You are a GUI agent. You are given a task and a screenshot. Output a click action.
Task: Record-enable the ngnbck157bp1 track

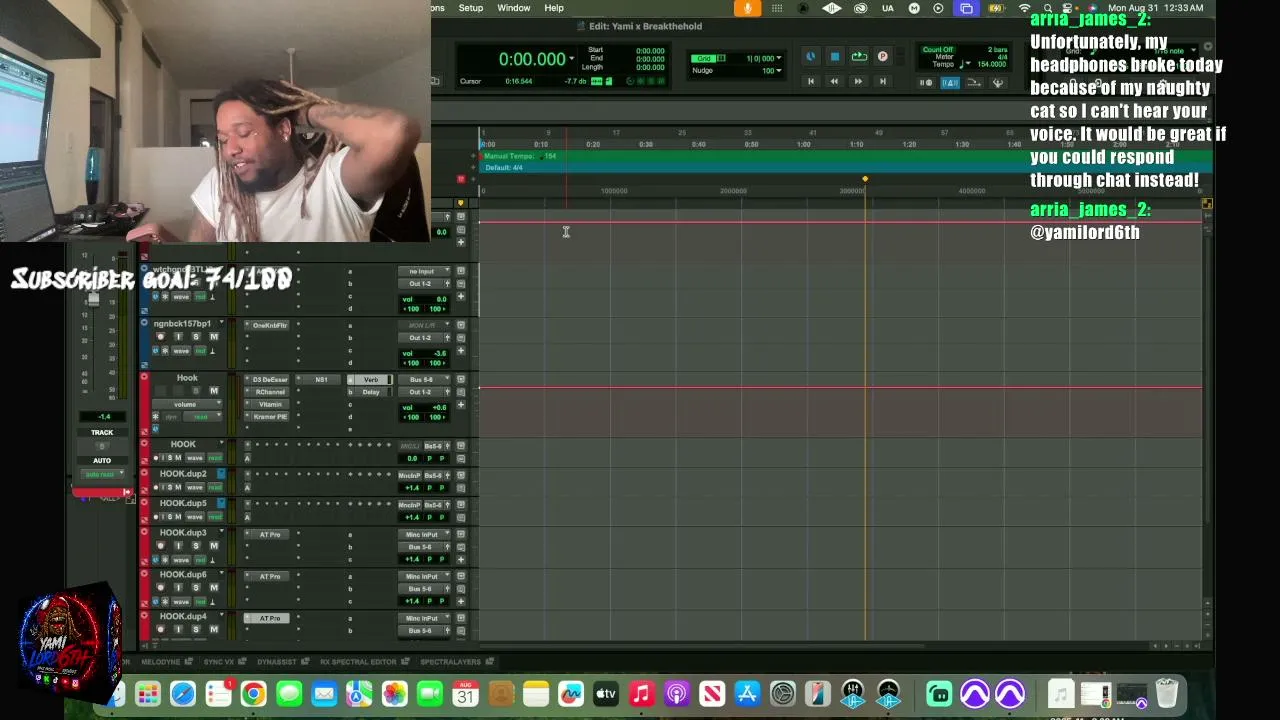tap(160, 337)
